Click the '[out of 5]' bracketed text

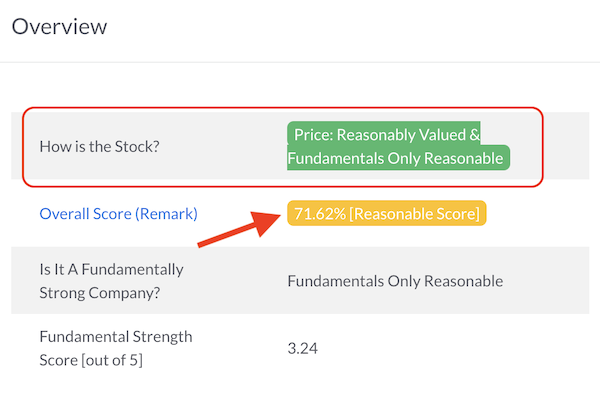point(112,360)
